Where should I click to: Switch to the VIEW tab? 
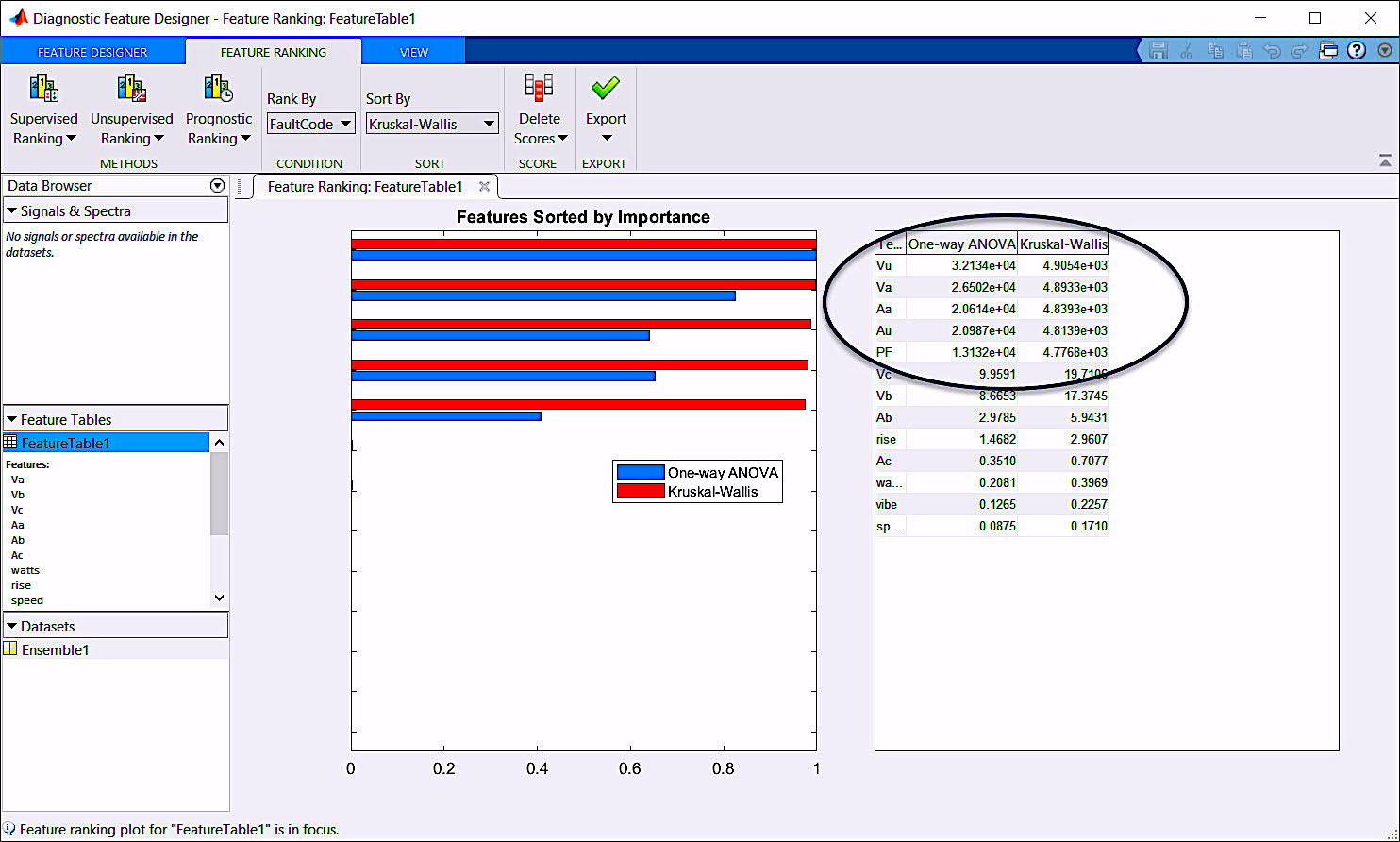(x=414, y=52)
